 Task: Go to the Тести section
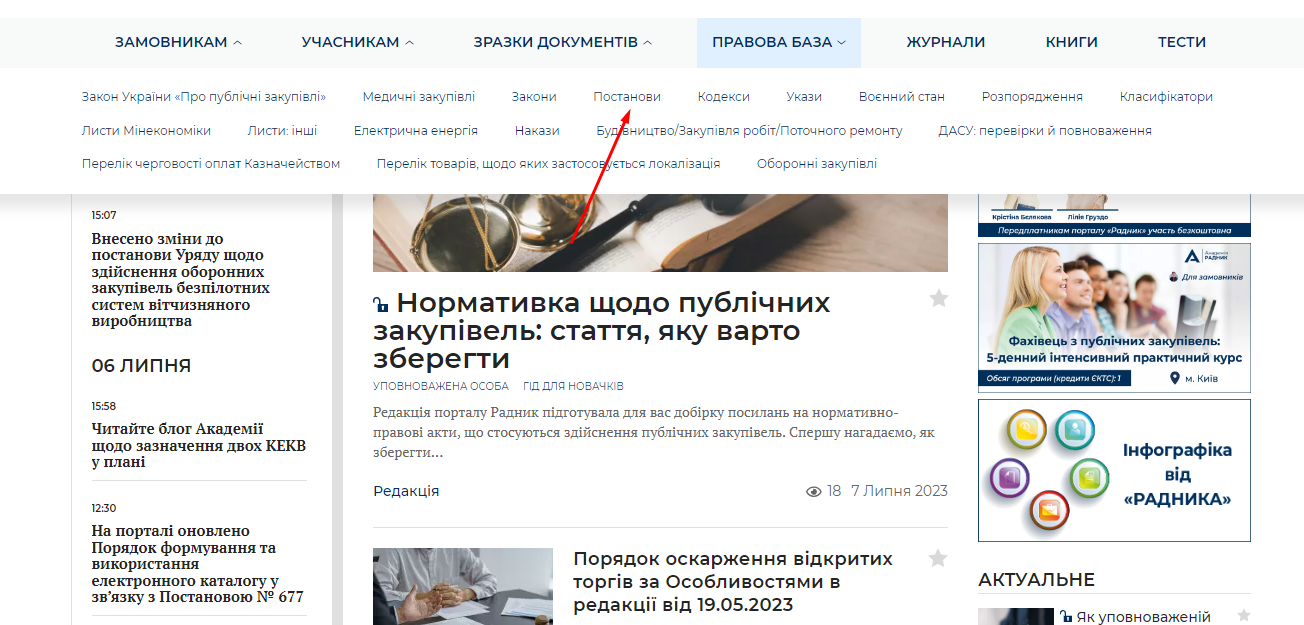(1181, 42)
